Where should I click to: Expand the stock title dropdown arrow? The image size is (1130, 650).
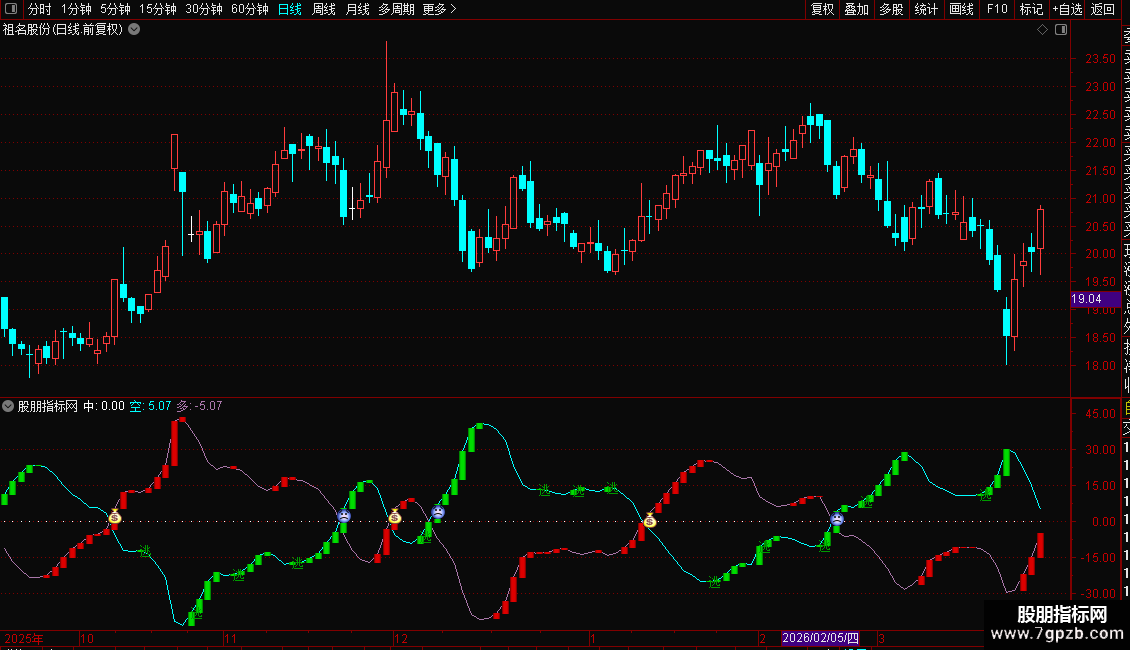134,30
